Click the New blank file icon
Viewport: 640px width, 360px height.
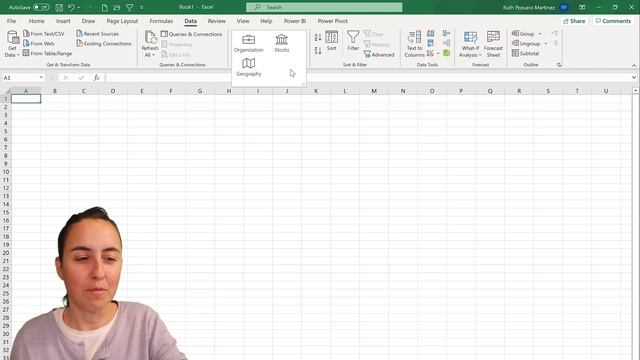click(104, 7)
